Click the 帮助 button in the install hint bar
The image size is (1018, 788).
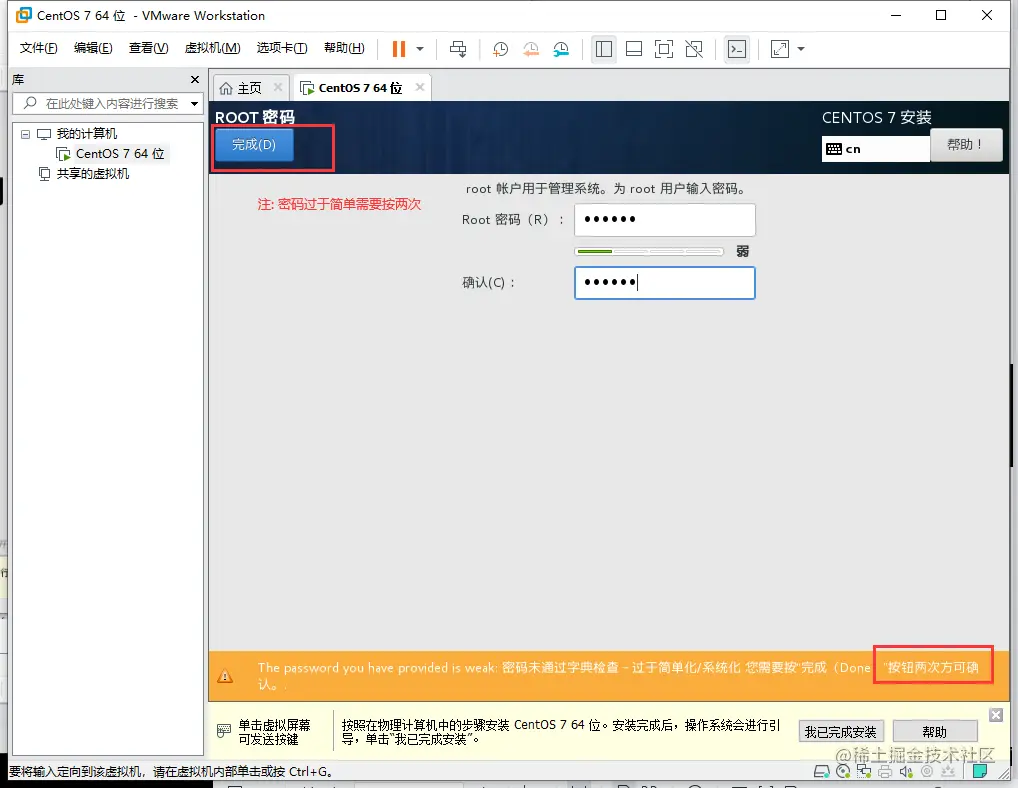[935, 732]
